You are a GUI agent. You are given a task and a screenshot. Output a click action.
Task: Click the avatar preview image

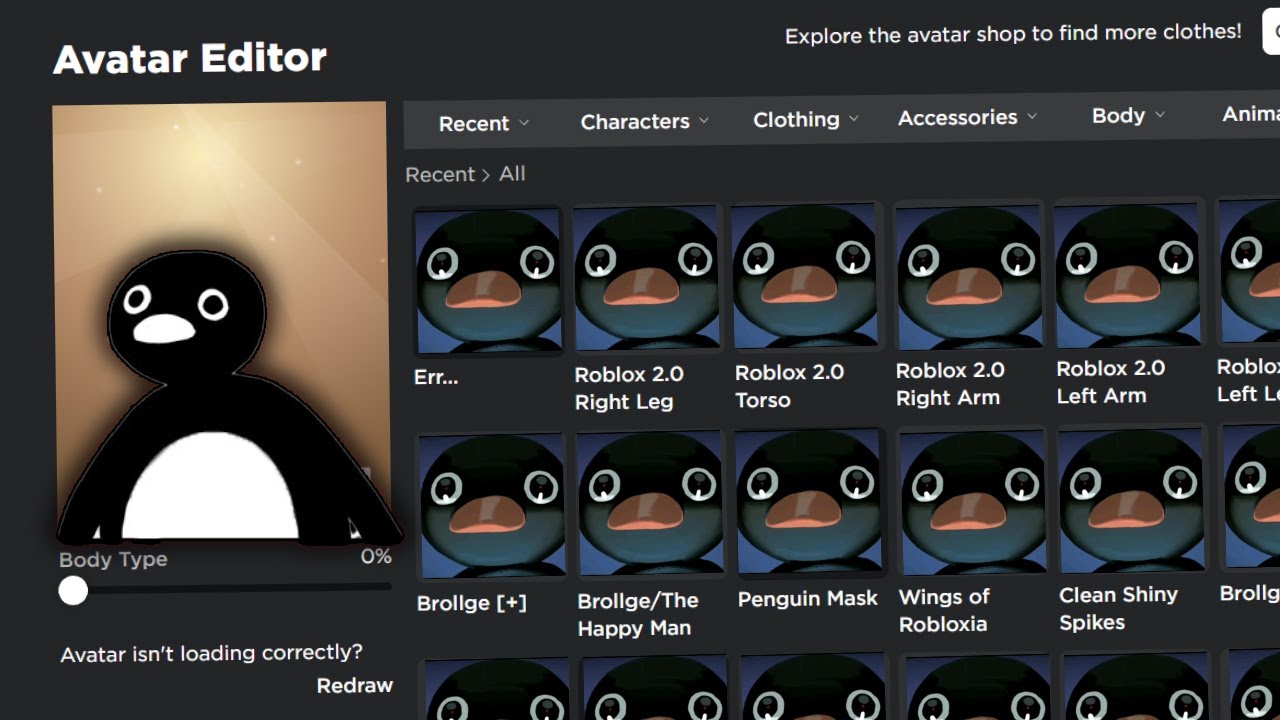tap(220, 322)
